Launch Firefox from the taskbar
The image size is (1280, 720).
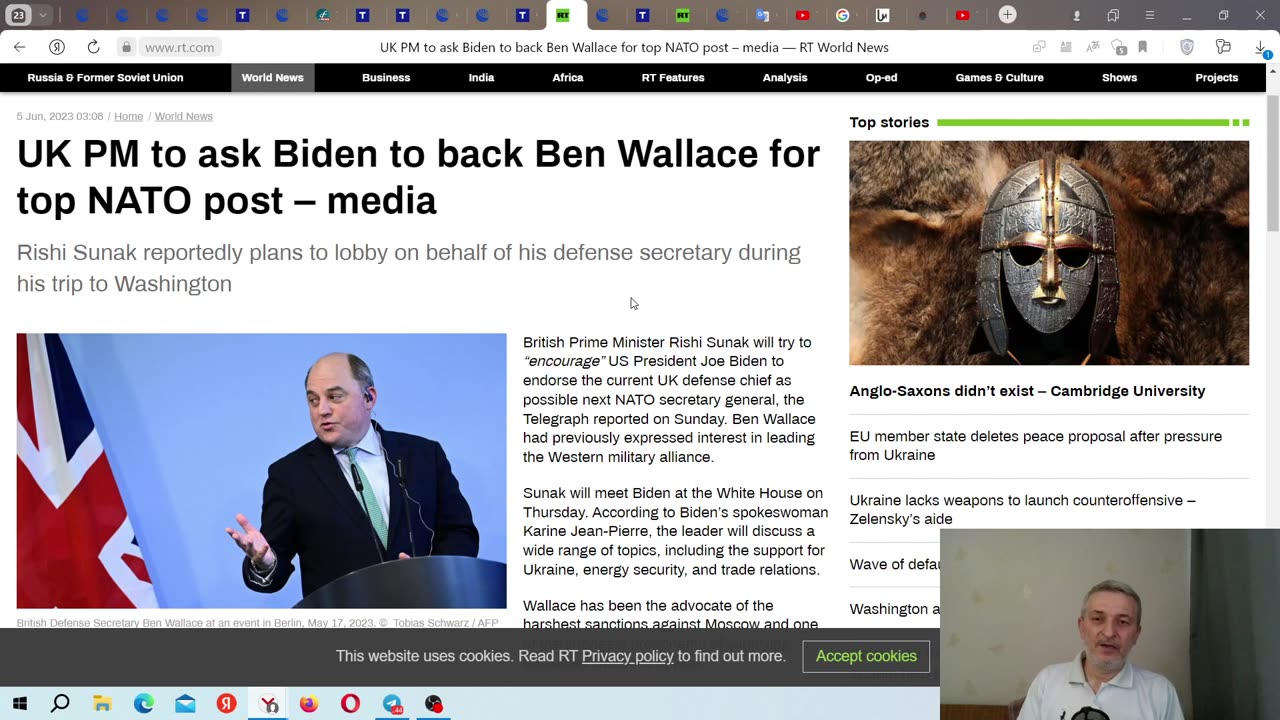(x=309, y=704)
